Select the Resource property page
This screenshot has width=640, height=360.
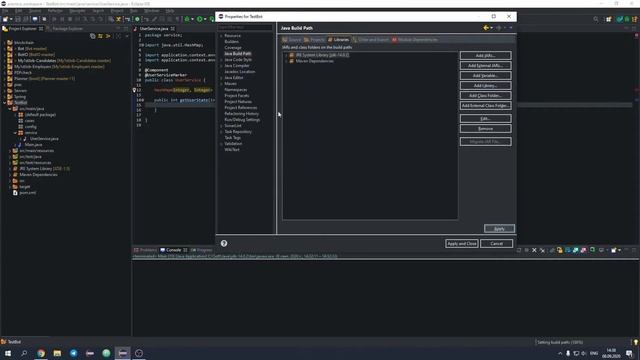[232, 36]
